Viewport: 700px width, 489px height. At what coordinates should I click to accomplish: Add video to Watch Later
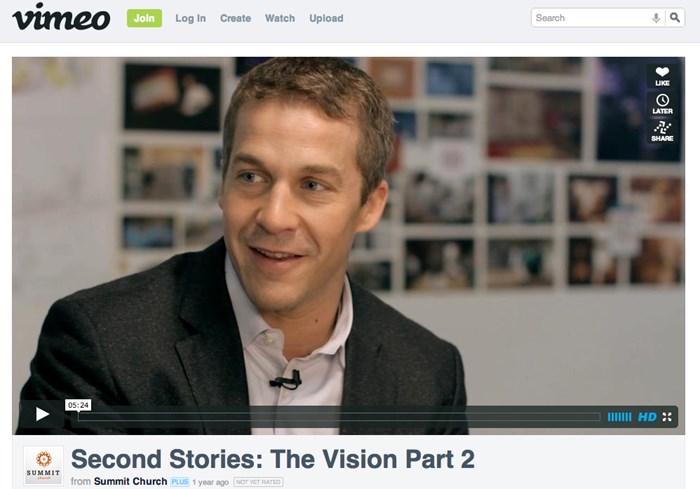click(x=662, y=104)
